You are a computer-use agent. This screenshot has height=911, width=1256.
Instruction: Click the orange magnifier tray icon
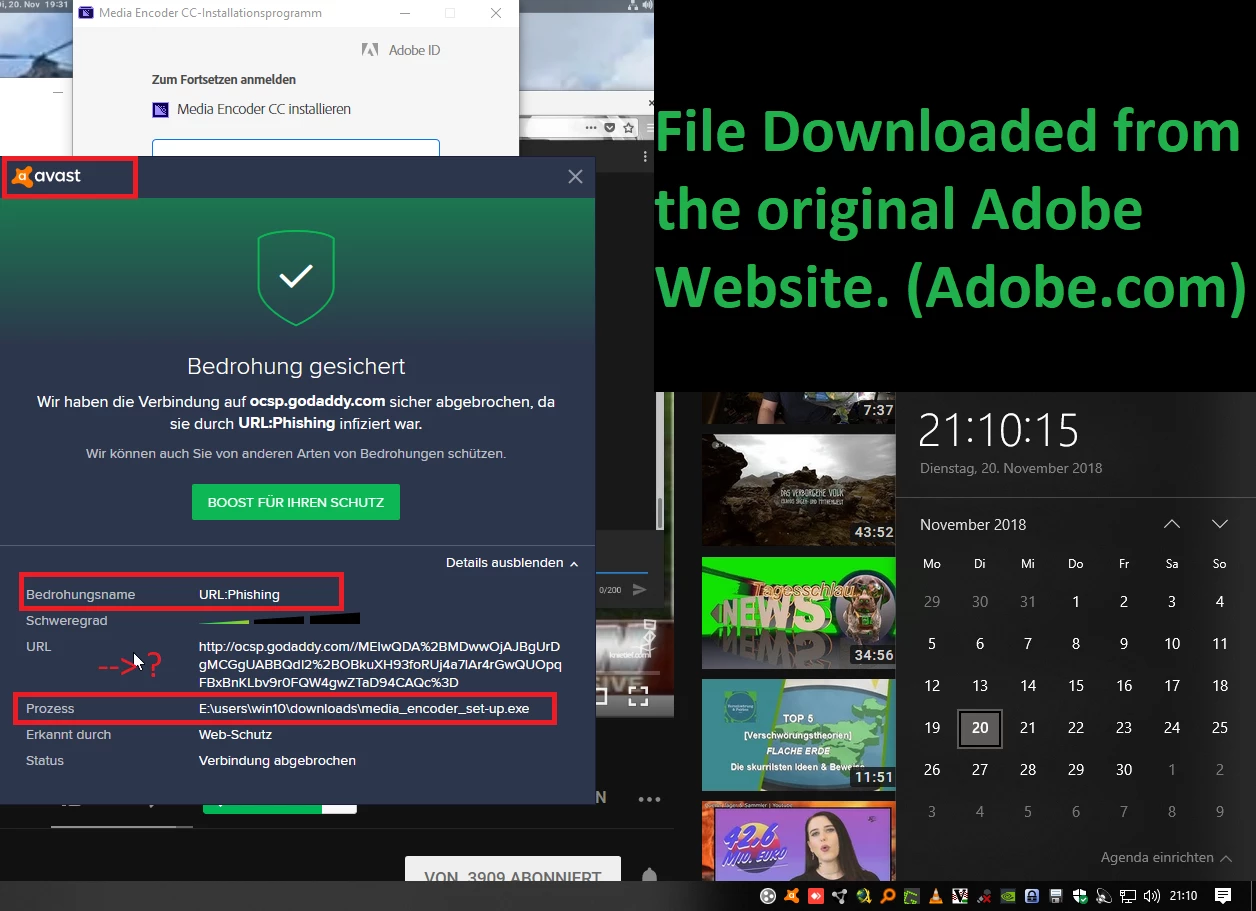[888, 896]
